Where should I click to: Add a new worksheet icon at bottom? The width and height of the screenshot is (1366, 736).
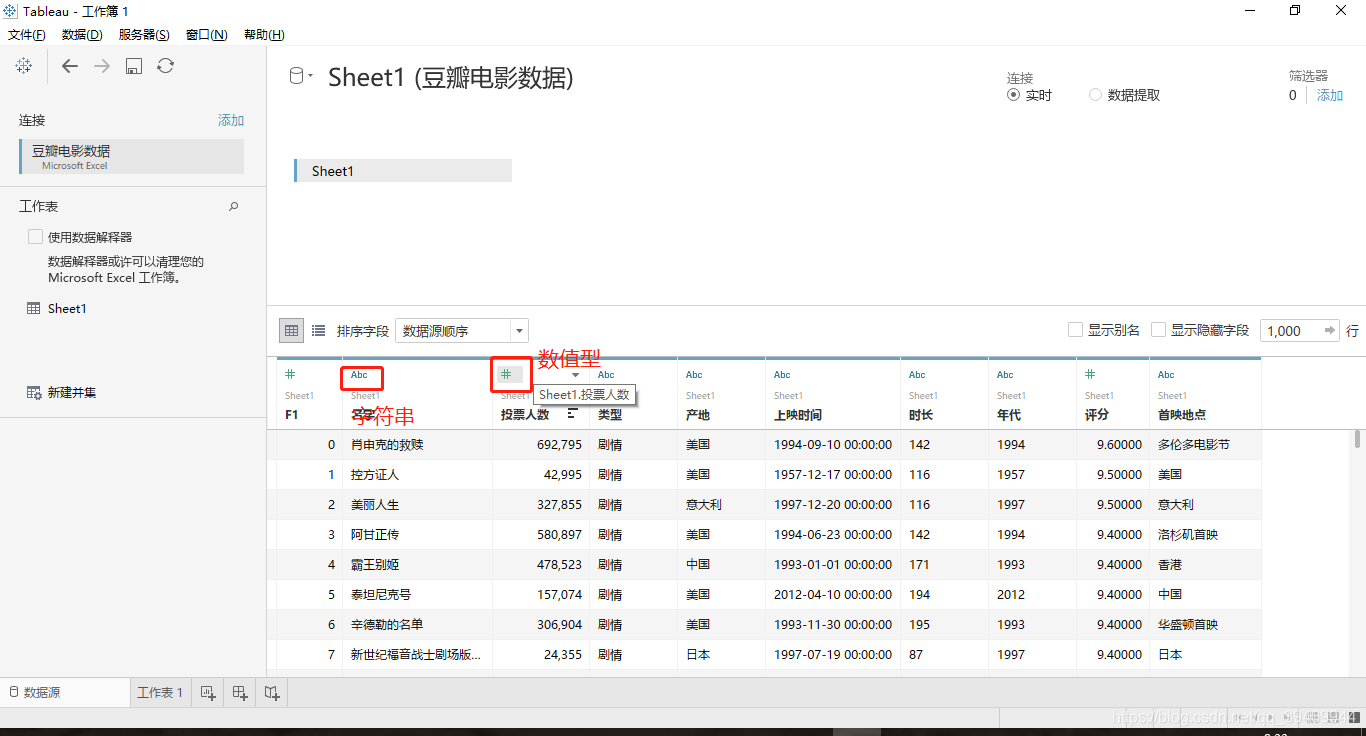click(207, 692)
